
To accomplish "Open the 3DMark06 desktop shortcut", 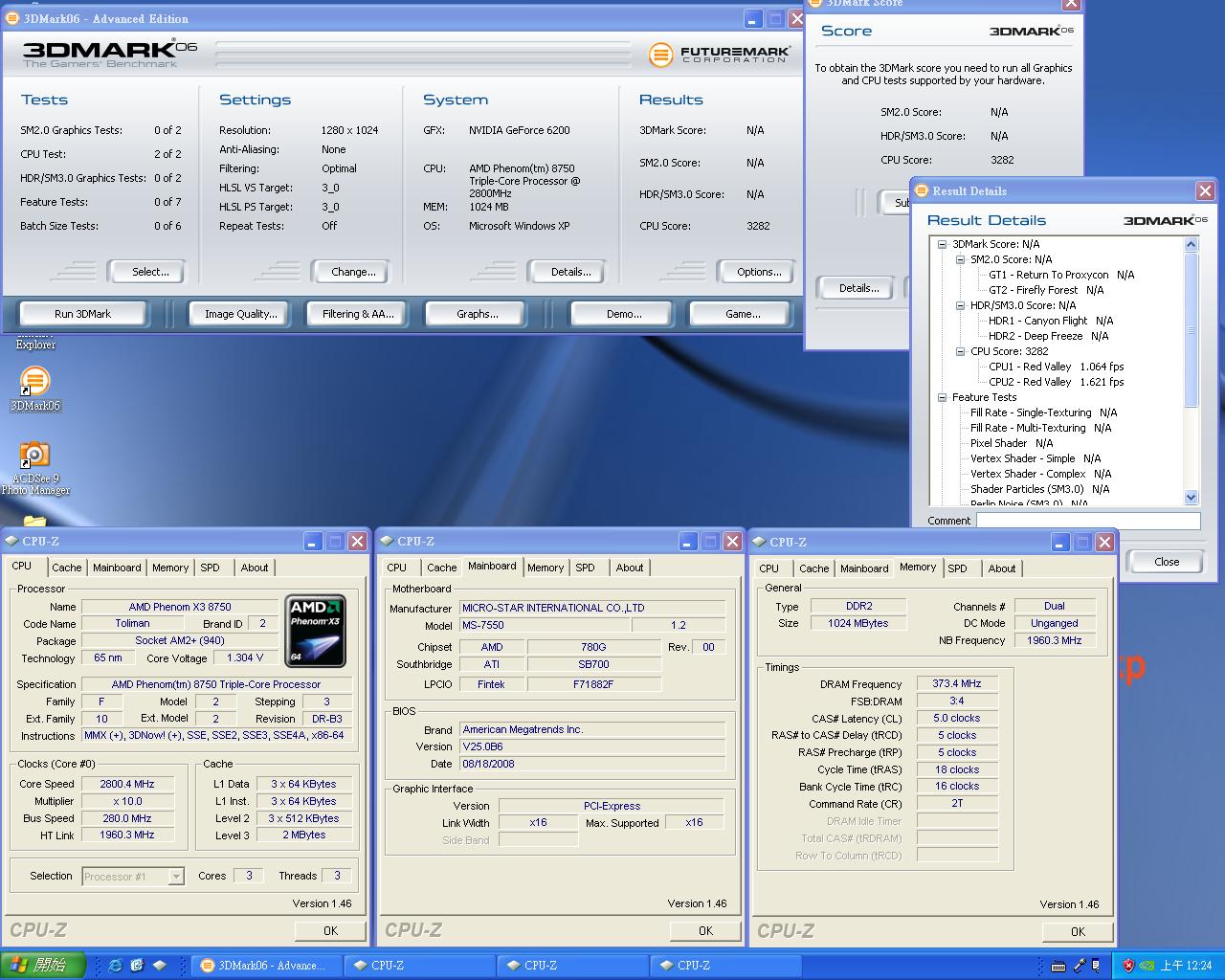I will (x=34, y=388).
